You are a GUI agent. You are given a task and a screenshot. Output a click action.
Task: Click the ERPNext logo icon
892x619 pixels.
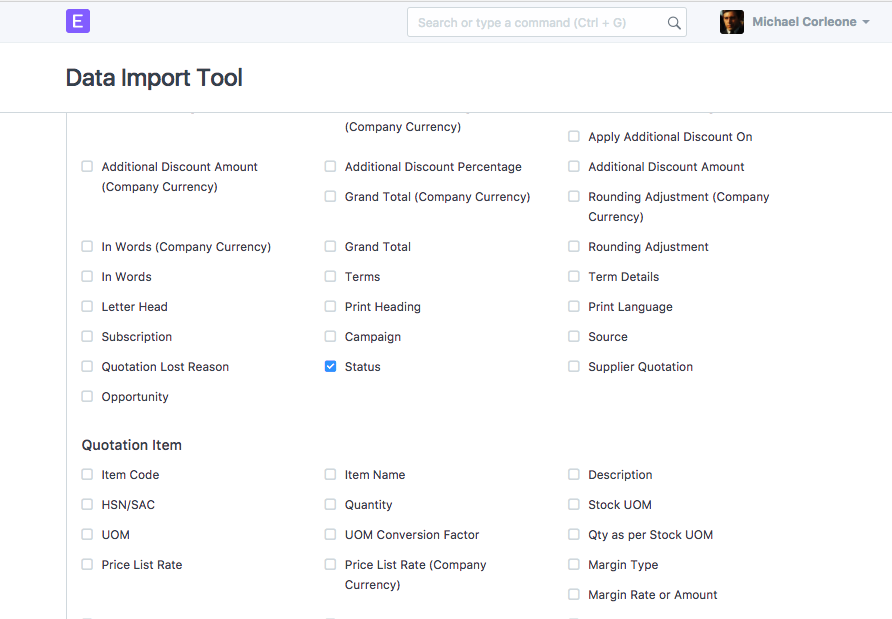[x=77, y=21]
